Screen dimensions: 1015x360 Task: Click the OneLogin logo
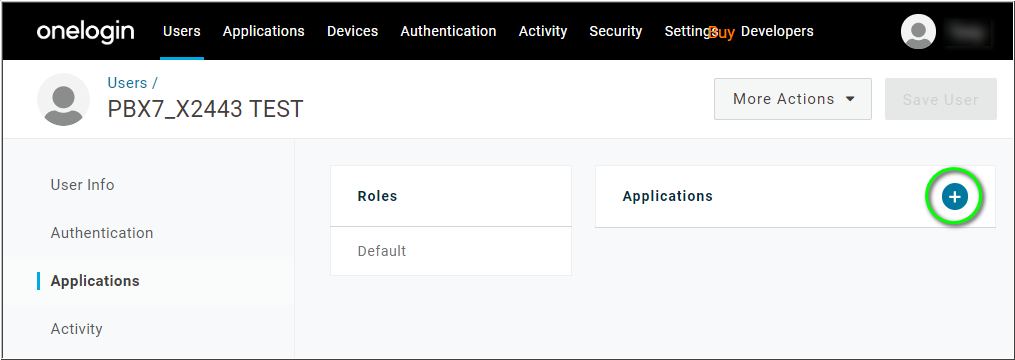click(x=85, y=31)
